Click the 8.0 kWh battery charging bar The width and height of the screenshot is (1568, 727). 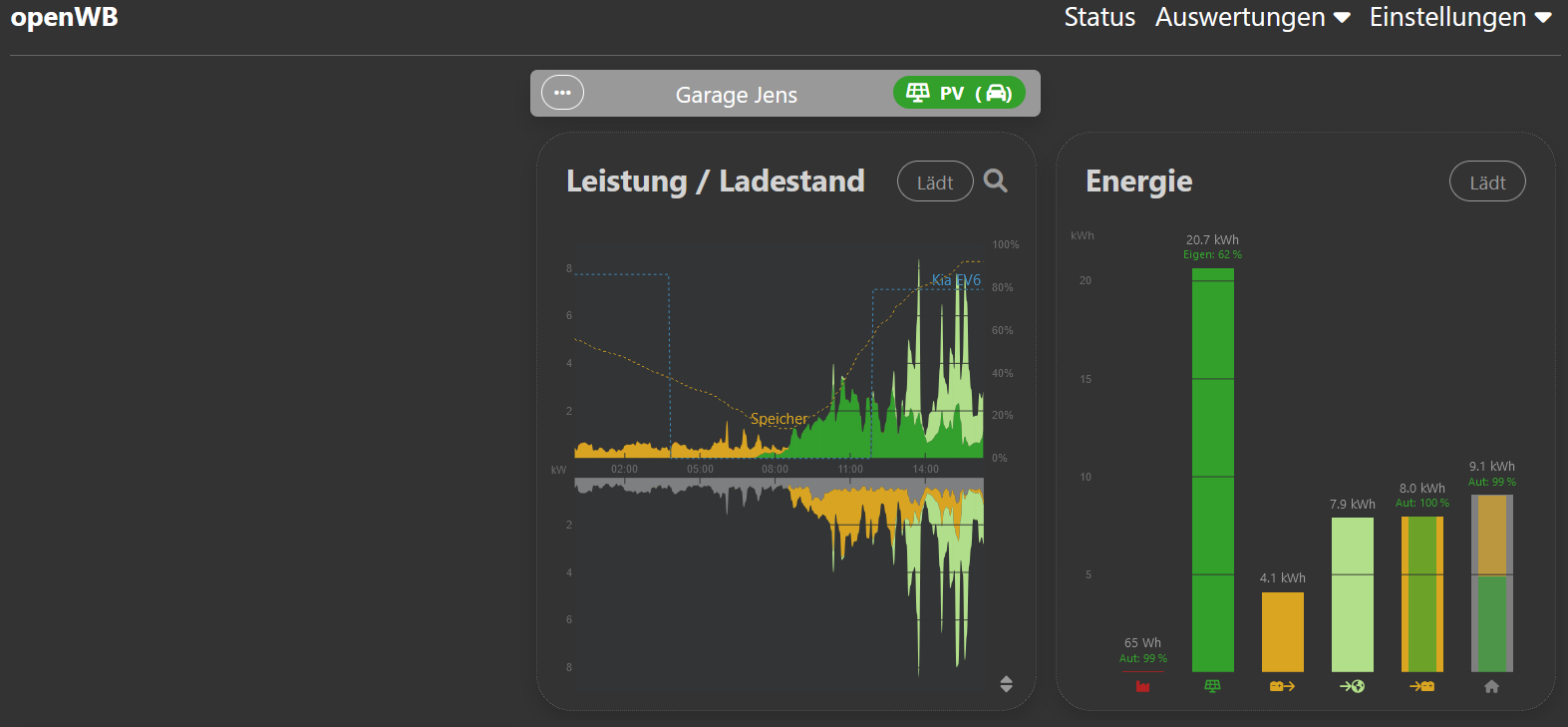(1422, 594)
